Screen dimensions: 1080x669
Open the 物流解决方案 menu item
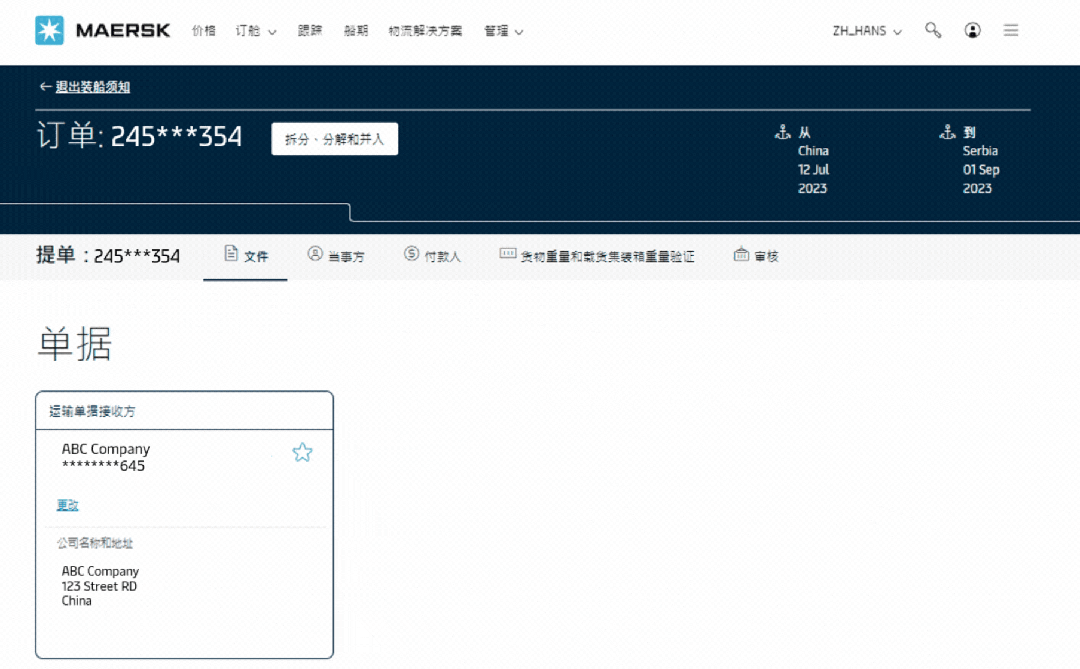point(425,31)
